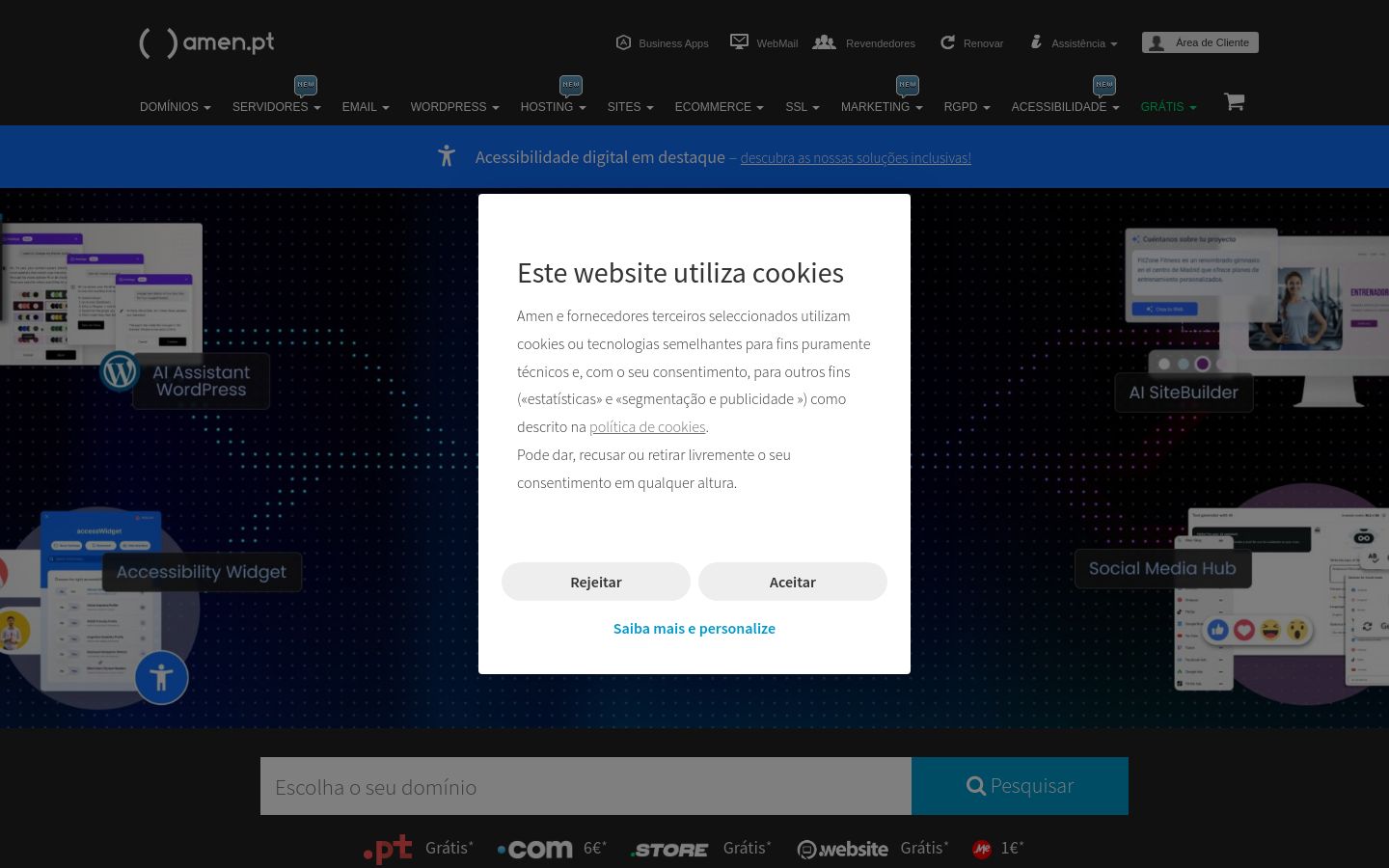Open the shopping cart icon
This screenshot has height=868, width=1389.
pyautogui.click(x=1234, y=101)
